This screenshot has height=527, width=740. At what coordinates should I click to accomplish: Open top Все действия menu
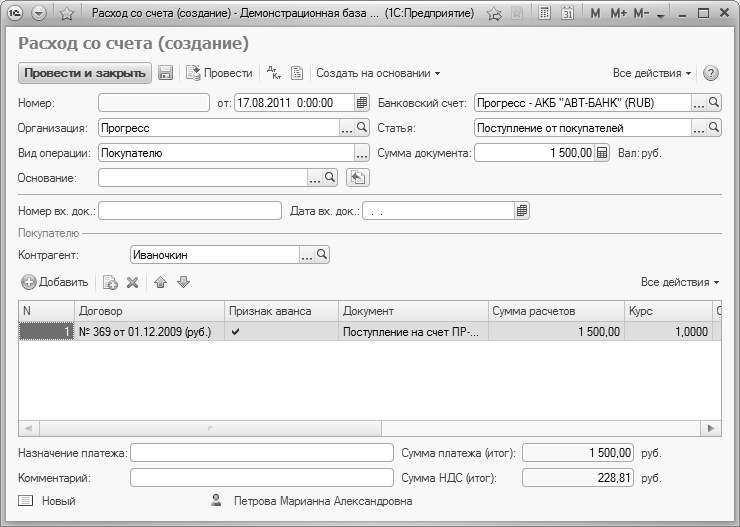pos(652,73)
